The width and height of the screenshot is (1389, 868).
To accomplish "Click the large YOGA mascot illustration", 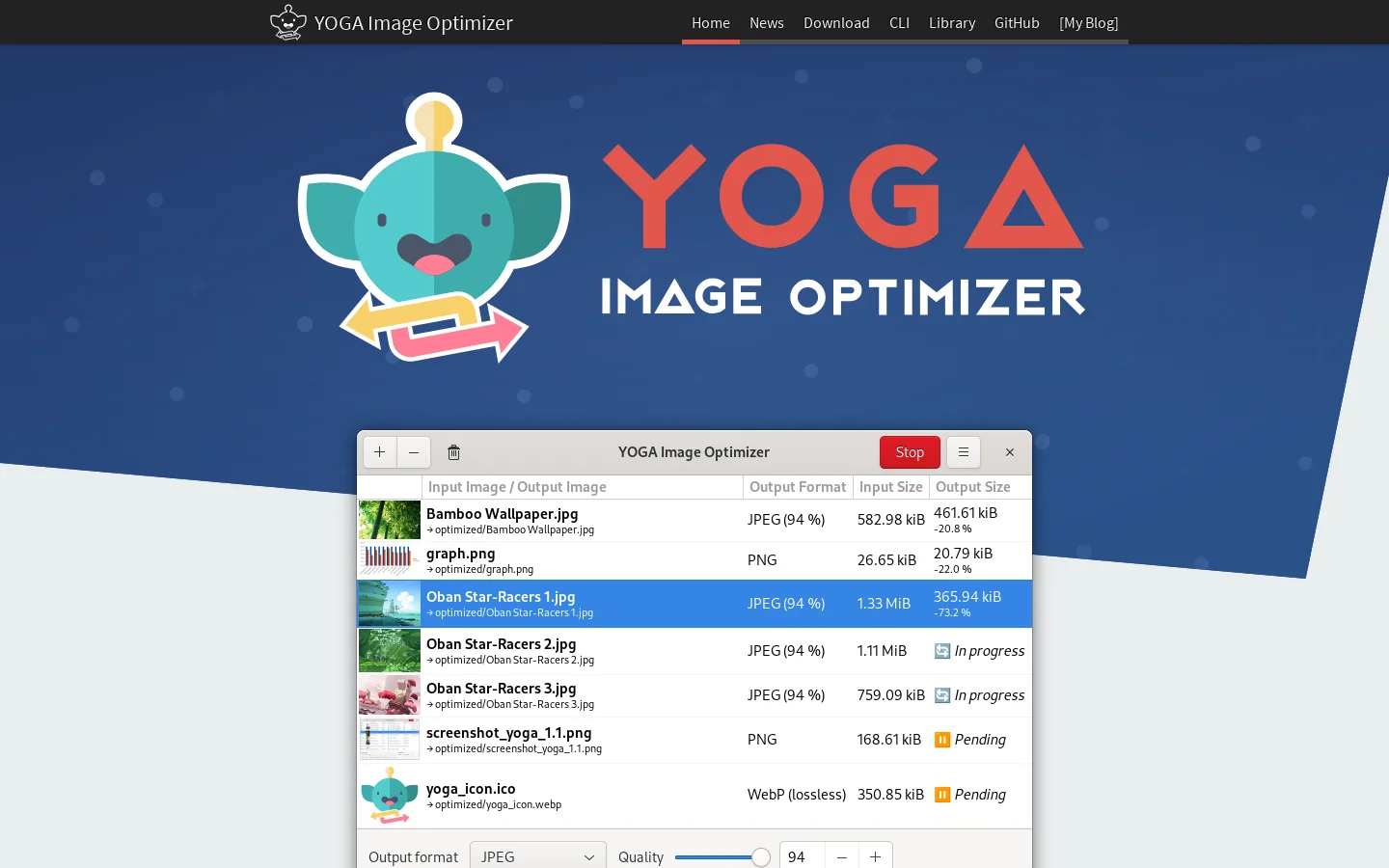I will click(434, 229).
